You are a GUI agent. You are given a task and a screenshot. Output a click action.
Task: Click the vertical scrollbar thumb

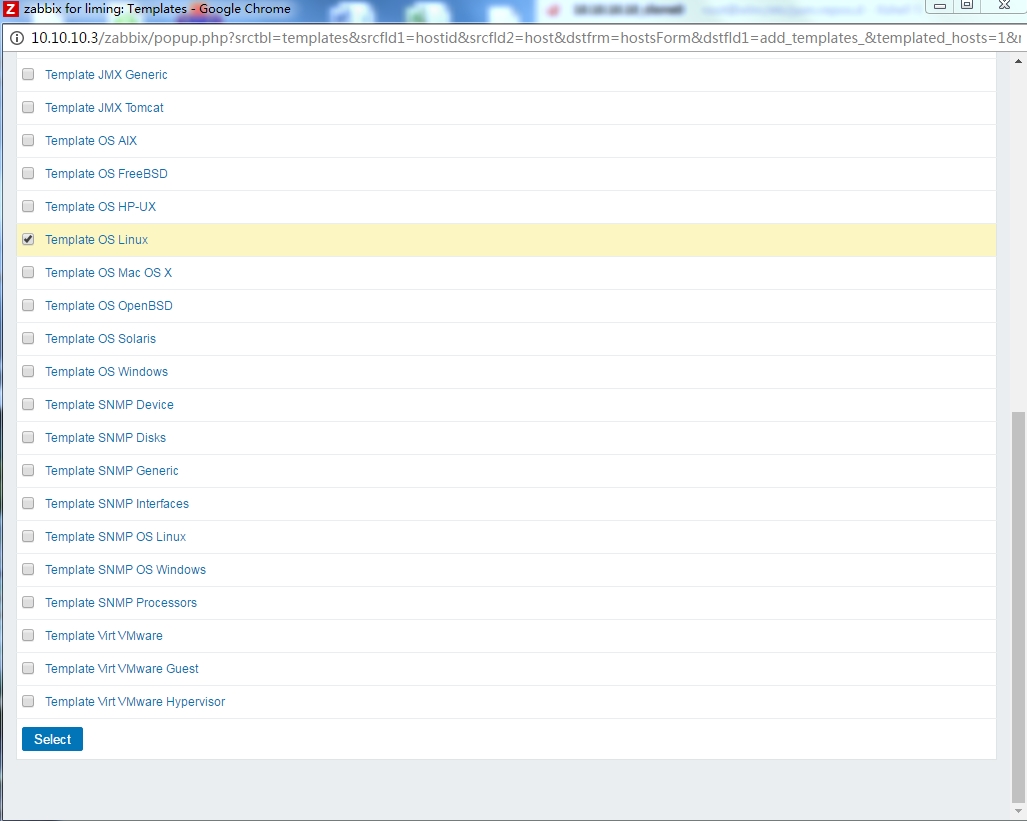coord(1018,607)
